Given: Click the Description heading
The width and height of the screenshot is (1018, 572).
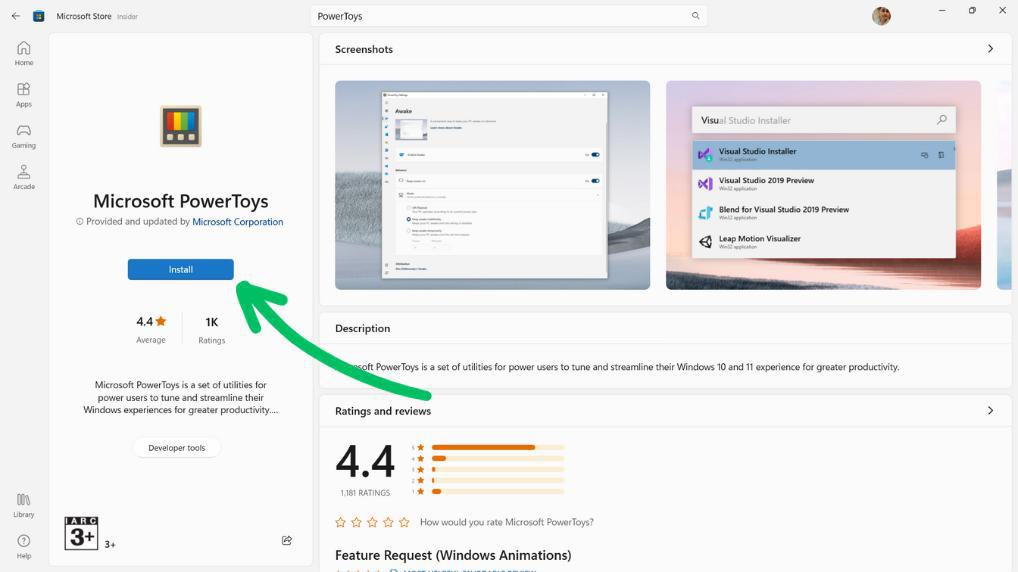Looking at the screenshot, I should pos(362,329).
